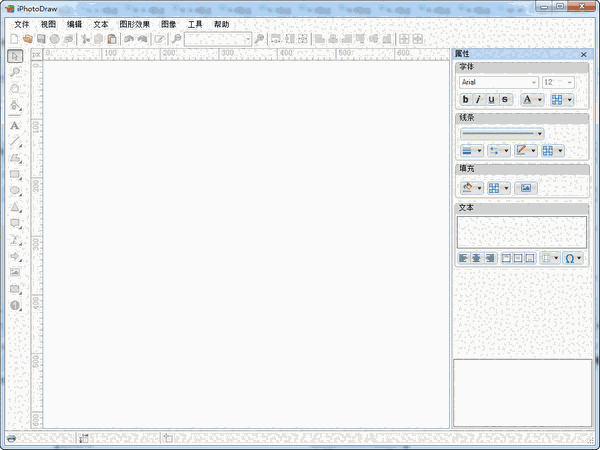Select the magnifier zoom tool in toolbox
This screenshot has width=600, height=450.
tap(15, 72)
